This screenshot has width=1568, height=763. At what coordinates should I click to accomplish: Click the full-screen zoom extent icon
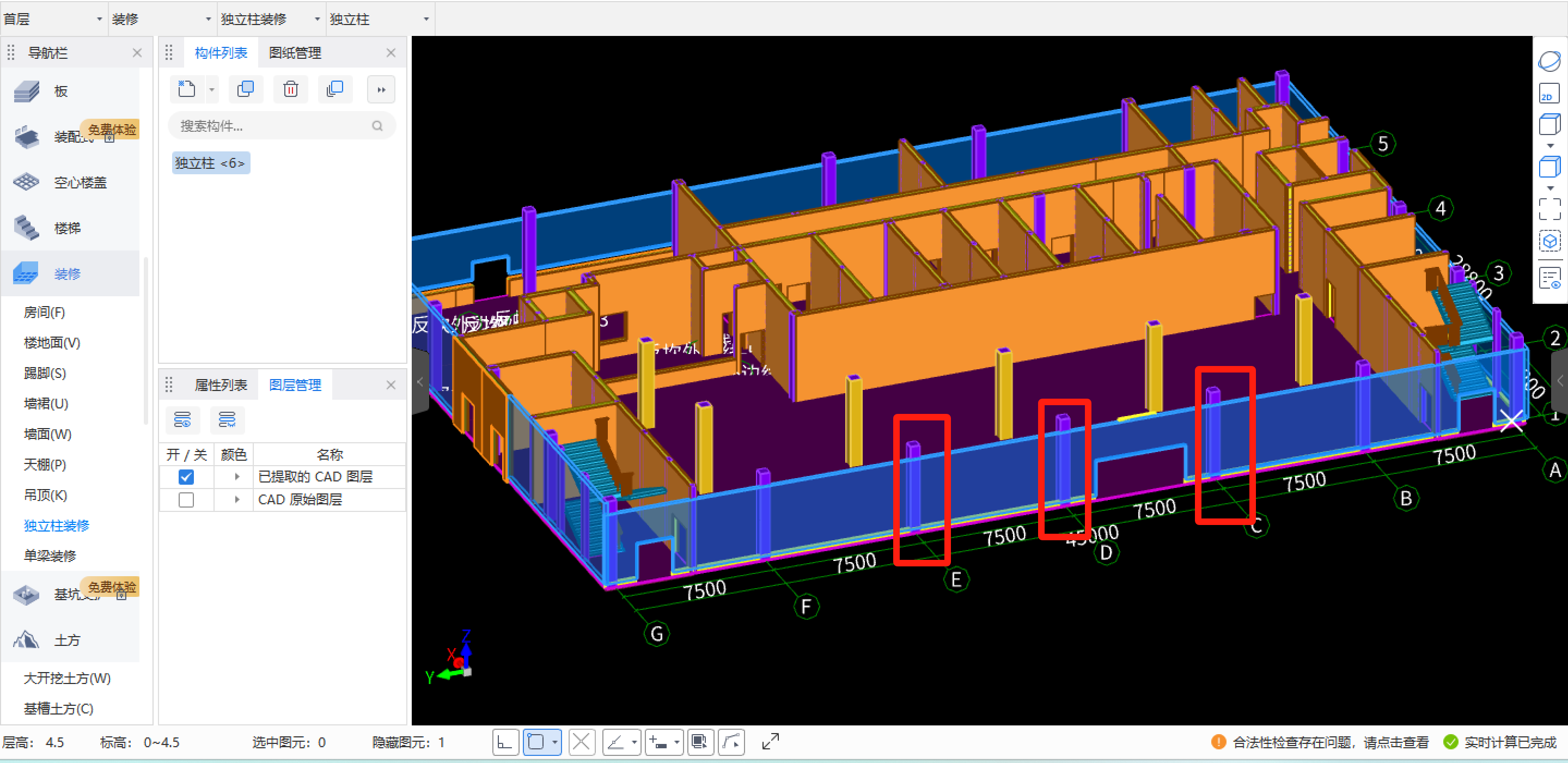point(1549,209)
